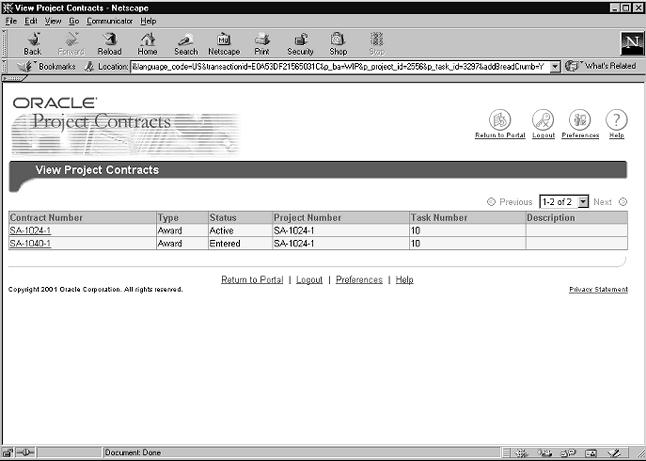
Task: Open the File menu
Action: 11,21
